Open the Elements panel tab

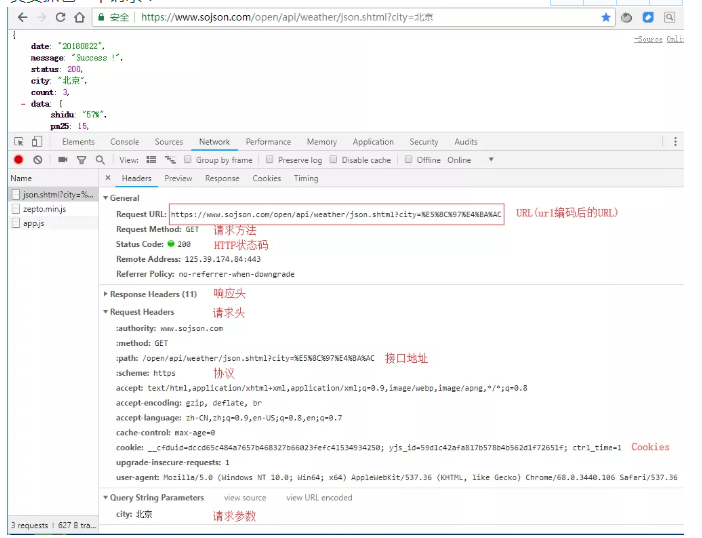point(78,142)
